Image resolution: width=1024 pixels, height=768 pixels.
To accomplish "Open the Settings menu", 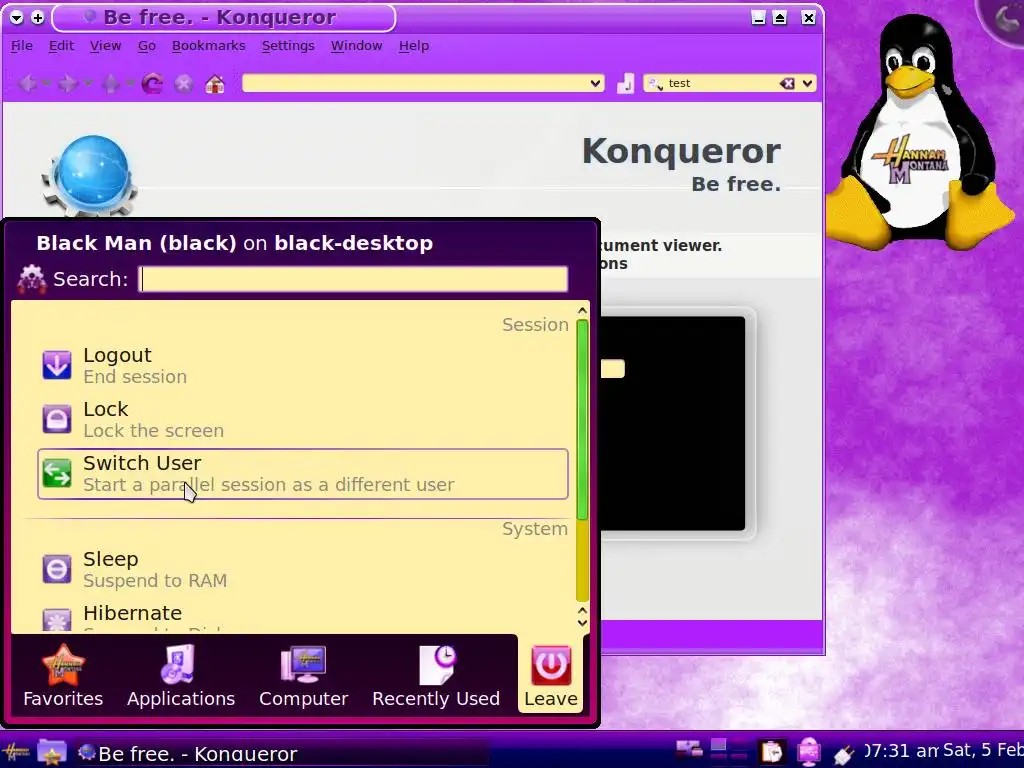I will pos(288,46).
